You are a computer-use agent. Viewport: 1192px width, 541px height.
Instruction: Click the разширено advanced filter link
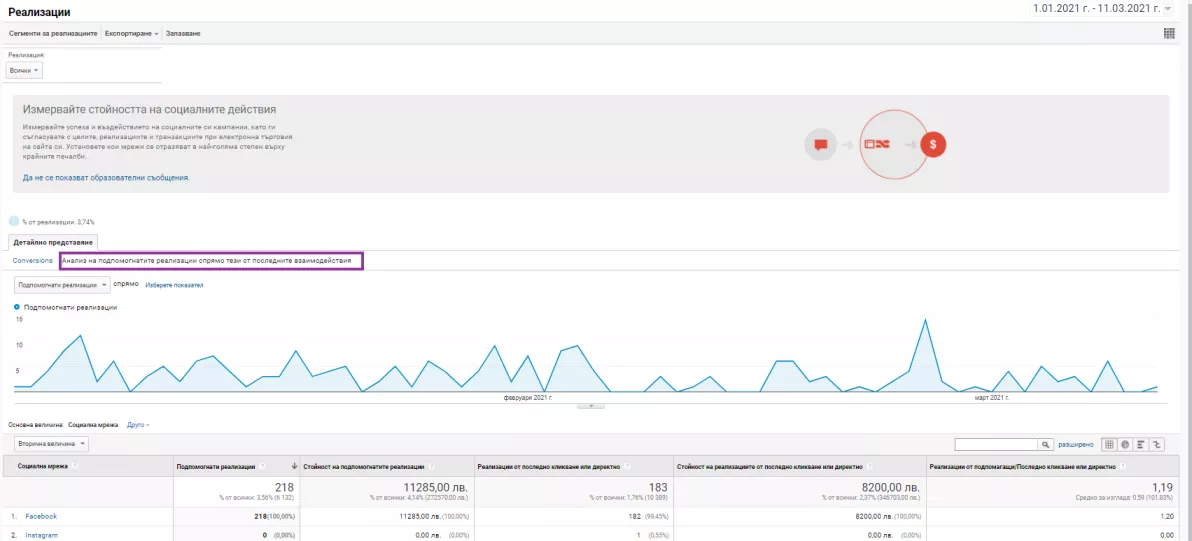click(1076, 445)
